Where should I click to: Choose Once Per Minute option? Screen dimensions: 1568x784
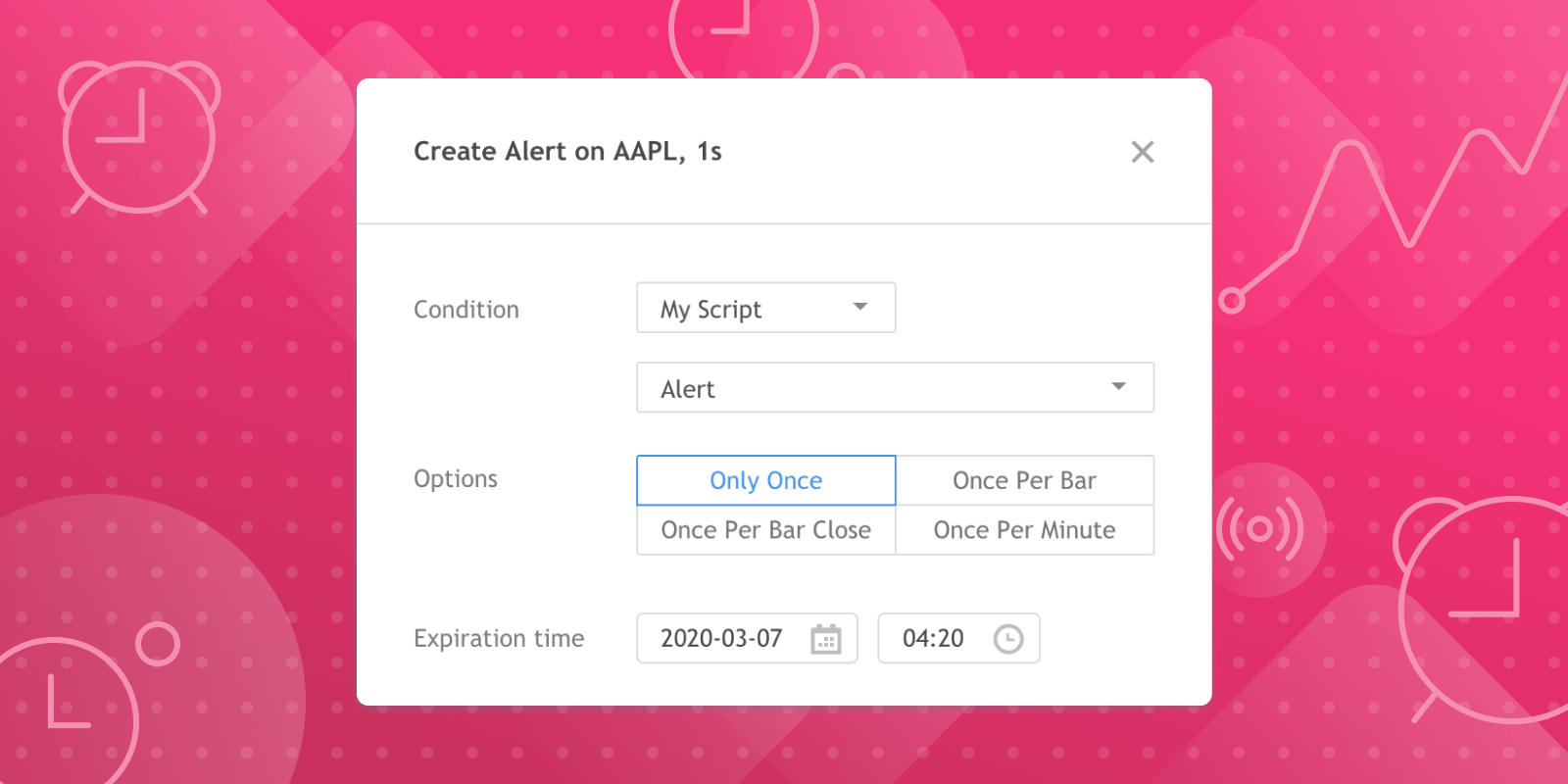pyautogui.click(x=1024, y=530)
